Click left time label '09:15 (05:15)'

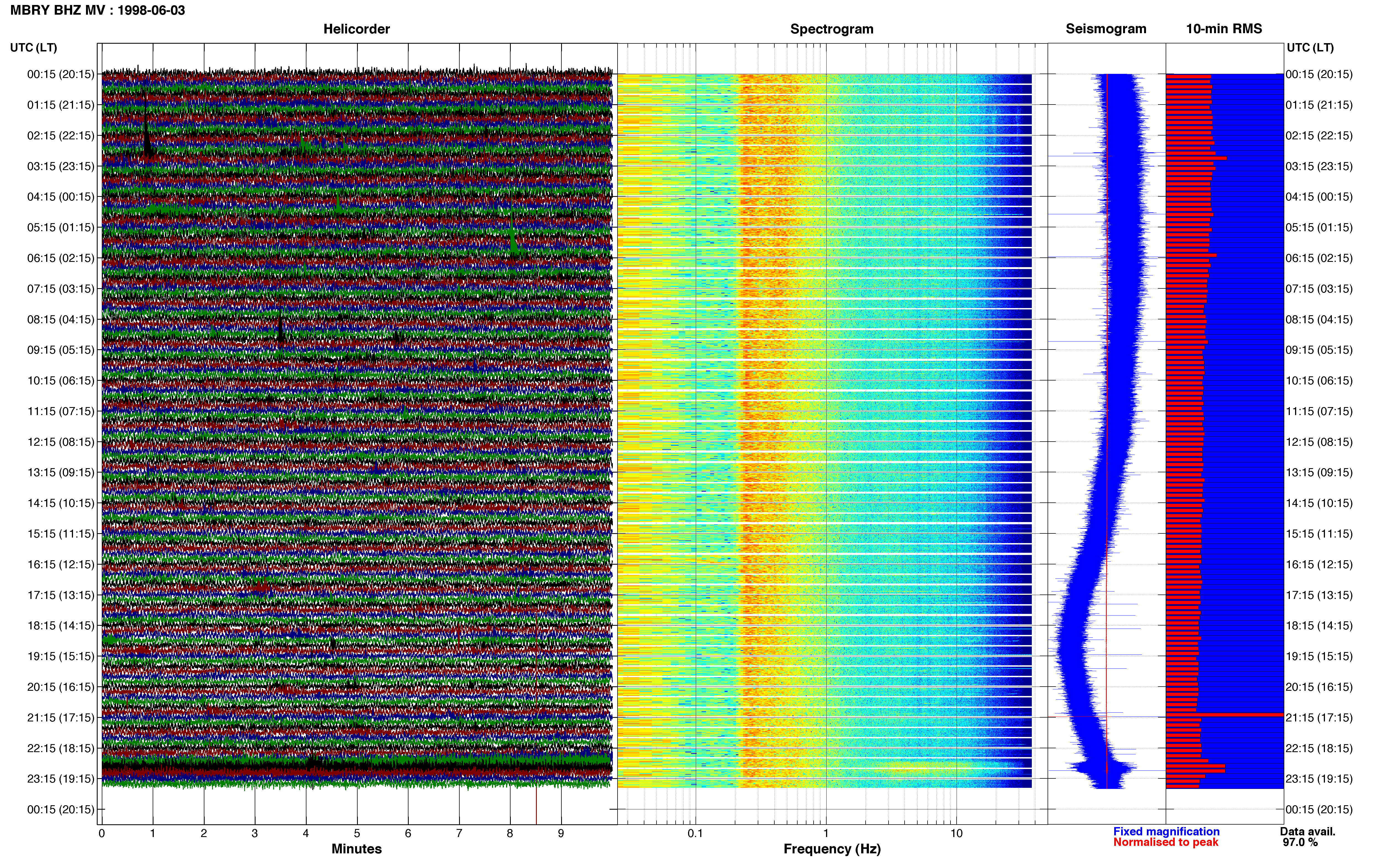point(61,350)
